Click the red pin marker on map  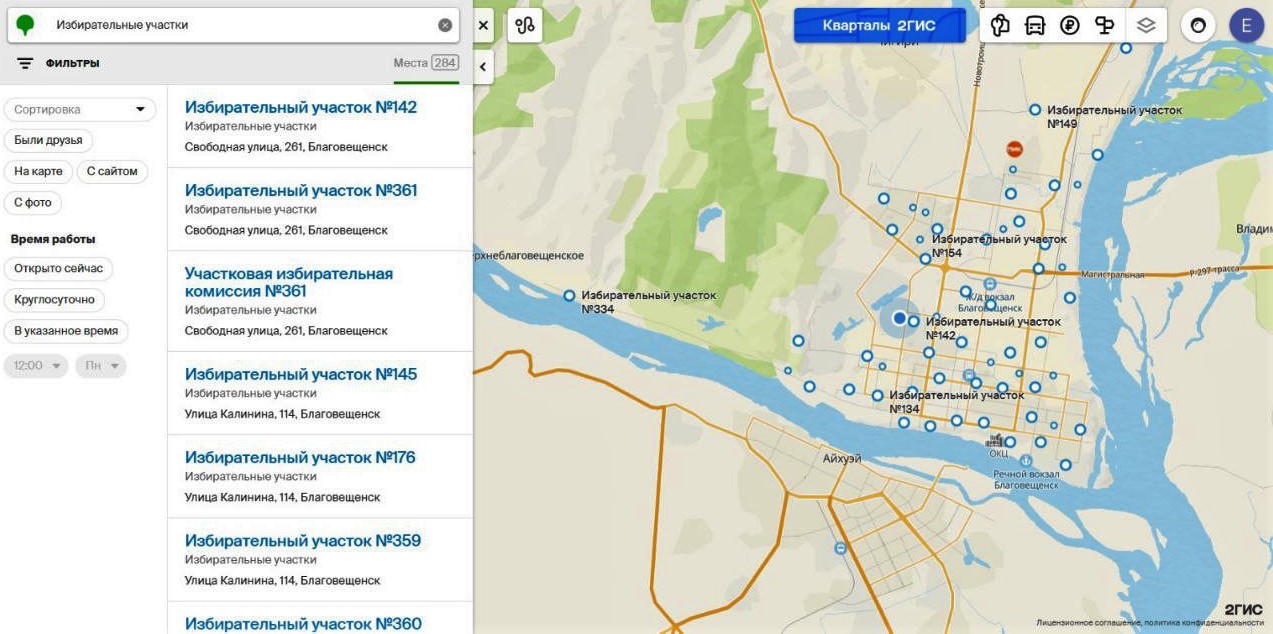(1014, 149)
